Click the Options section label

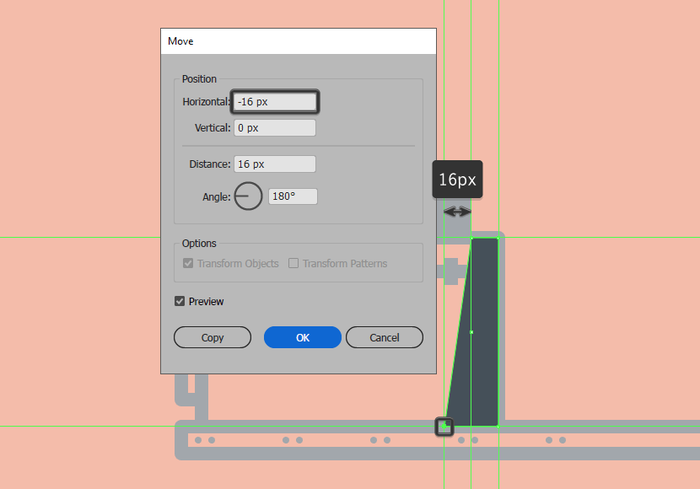(199, 243)
